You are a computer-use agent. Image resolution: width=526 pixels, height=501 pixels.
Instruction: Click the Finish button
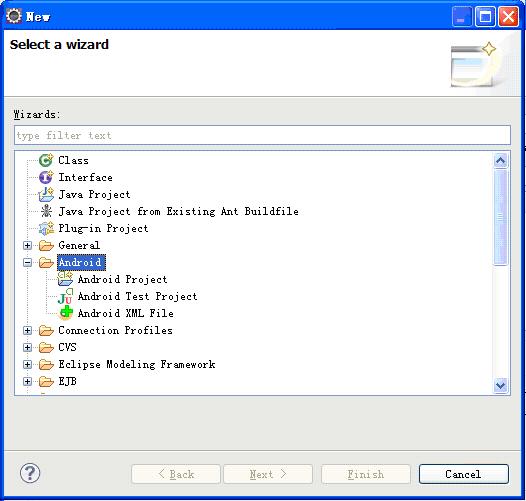tap(366, 474)
